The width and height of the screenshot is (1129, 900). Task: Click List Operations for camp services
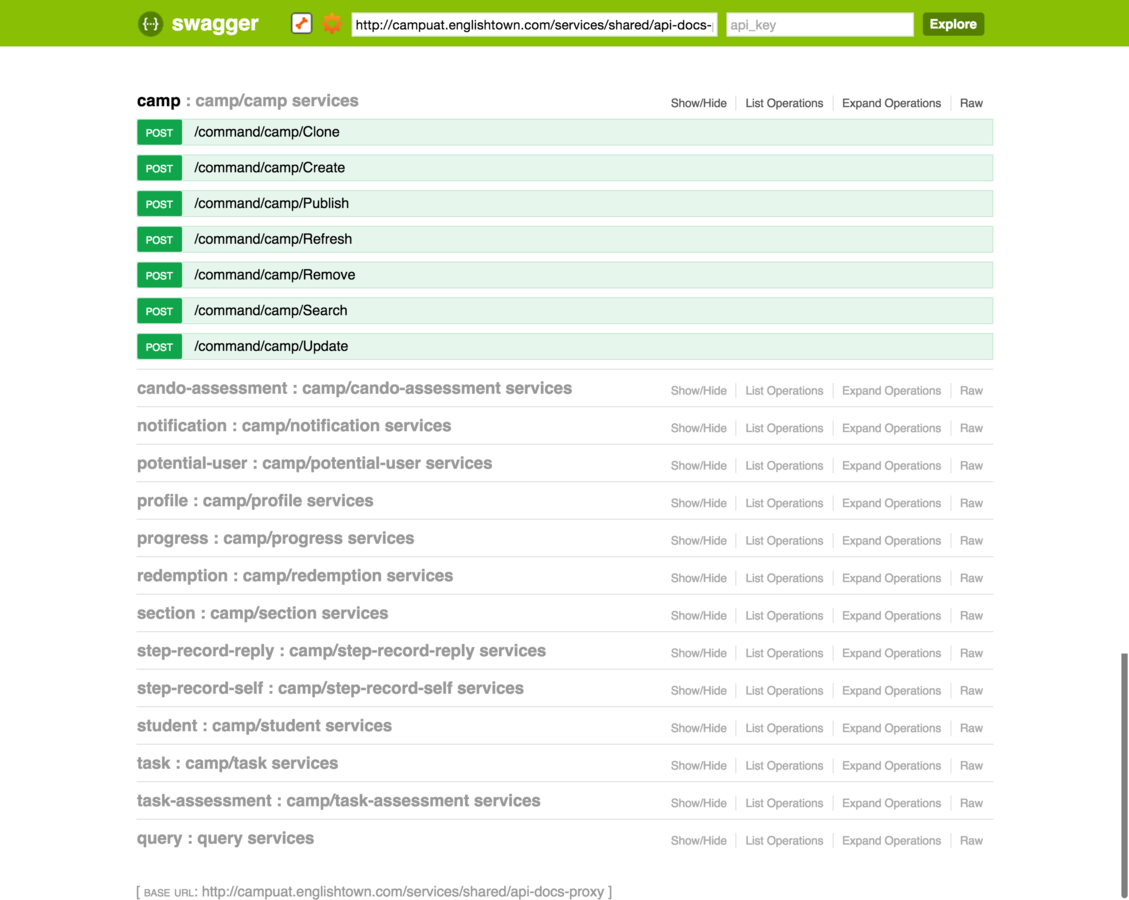coord(784,103)
